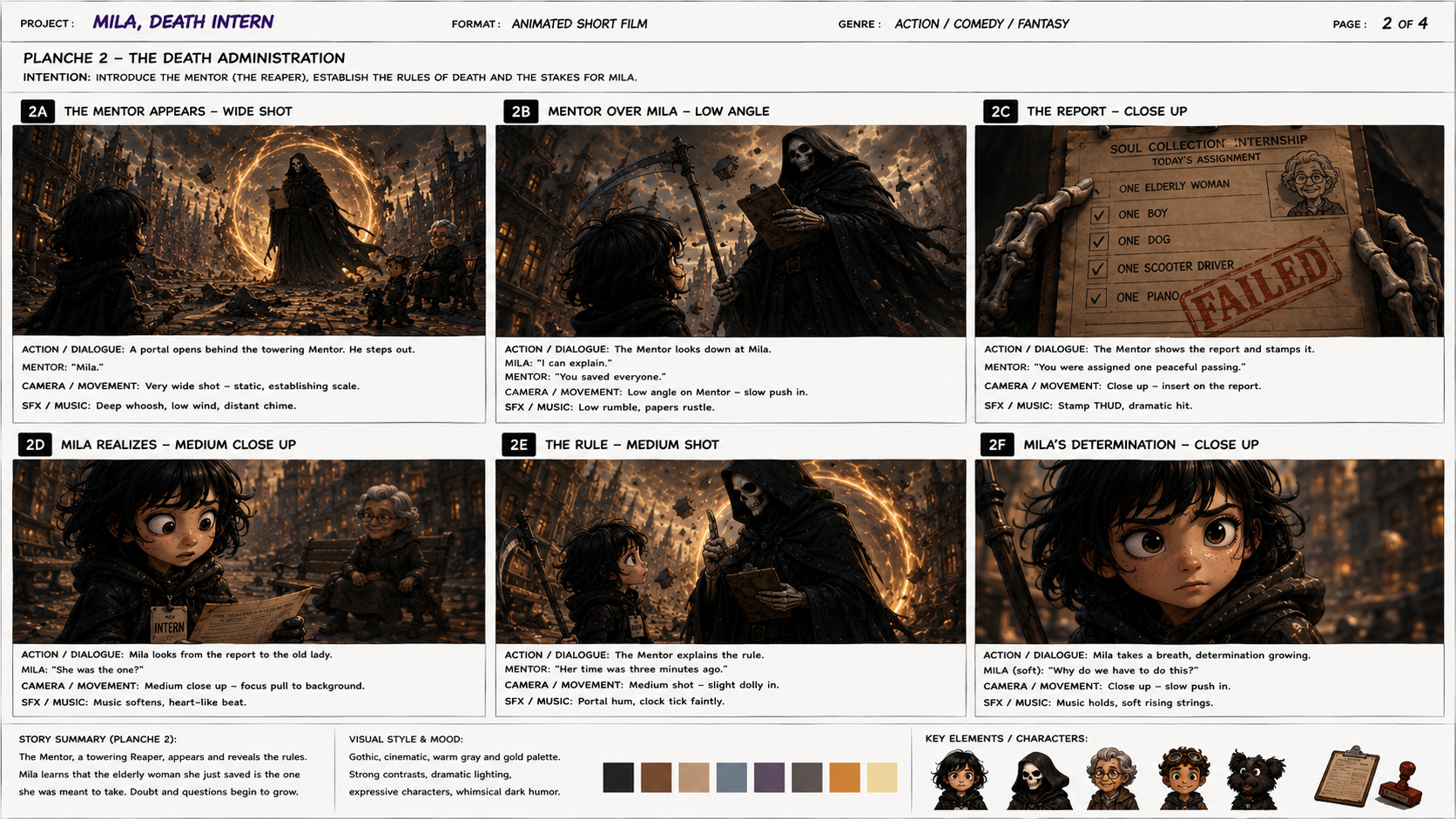Select the tan beige palette swatch
The image size is (1456, 819).
pyautogui.click(x=694, y=777)
